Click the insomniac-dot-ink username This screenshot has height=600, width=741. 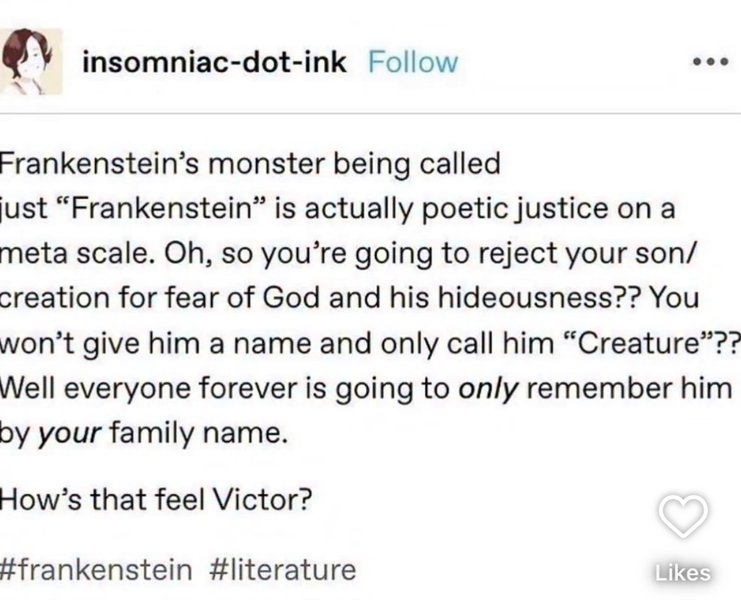pyautogui.click(x=214, y=62)
